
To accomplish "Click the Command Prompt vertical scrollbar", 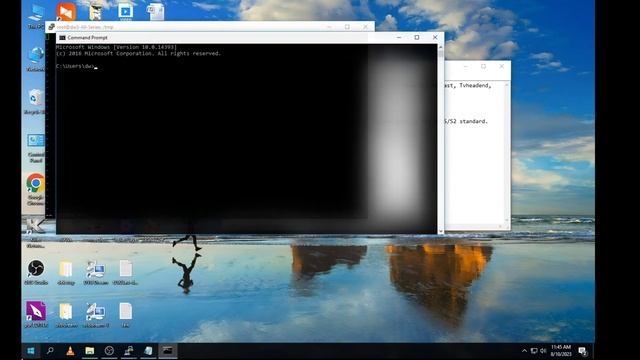I will pos(441,139).
